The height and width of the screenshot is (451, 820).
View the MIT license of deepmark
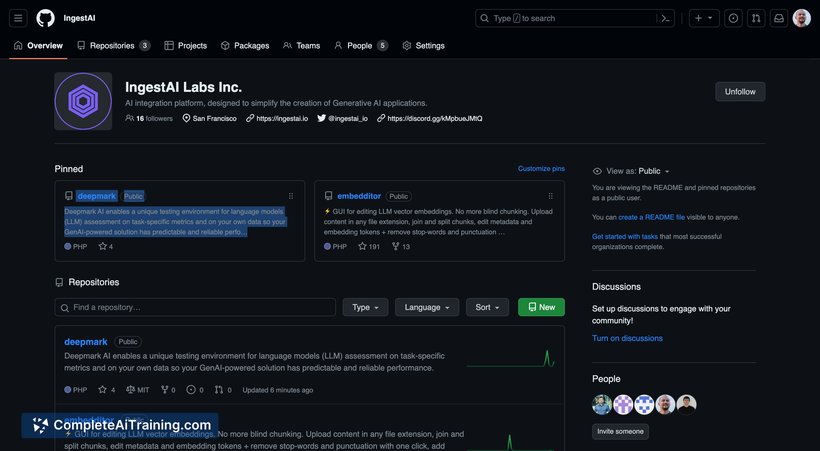click(x=138, y=390)
